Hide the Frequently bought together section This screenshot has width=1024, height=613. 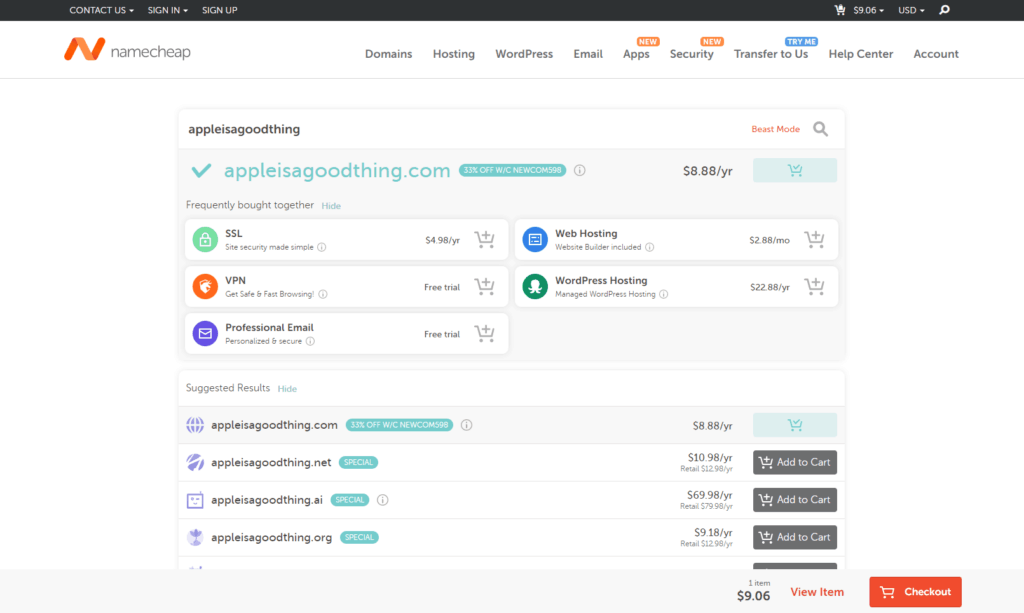(331, 206)
